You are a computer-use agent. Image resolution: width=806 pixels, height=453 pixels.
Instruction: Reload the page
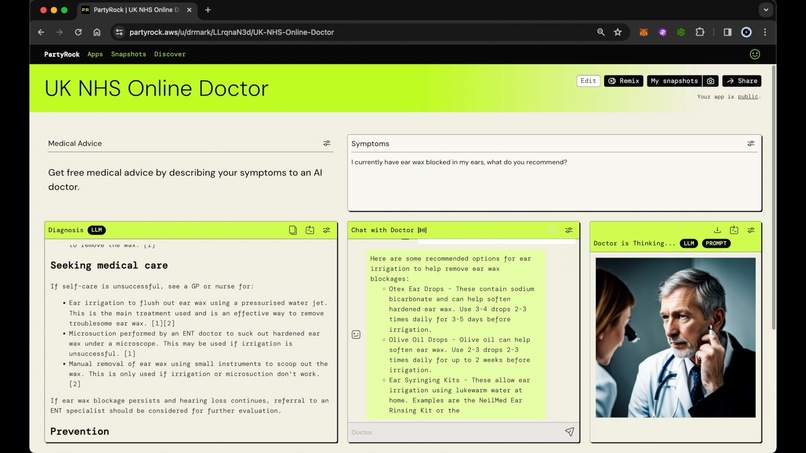coord(78,32)
